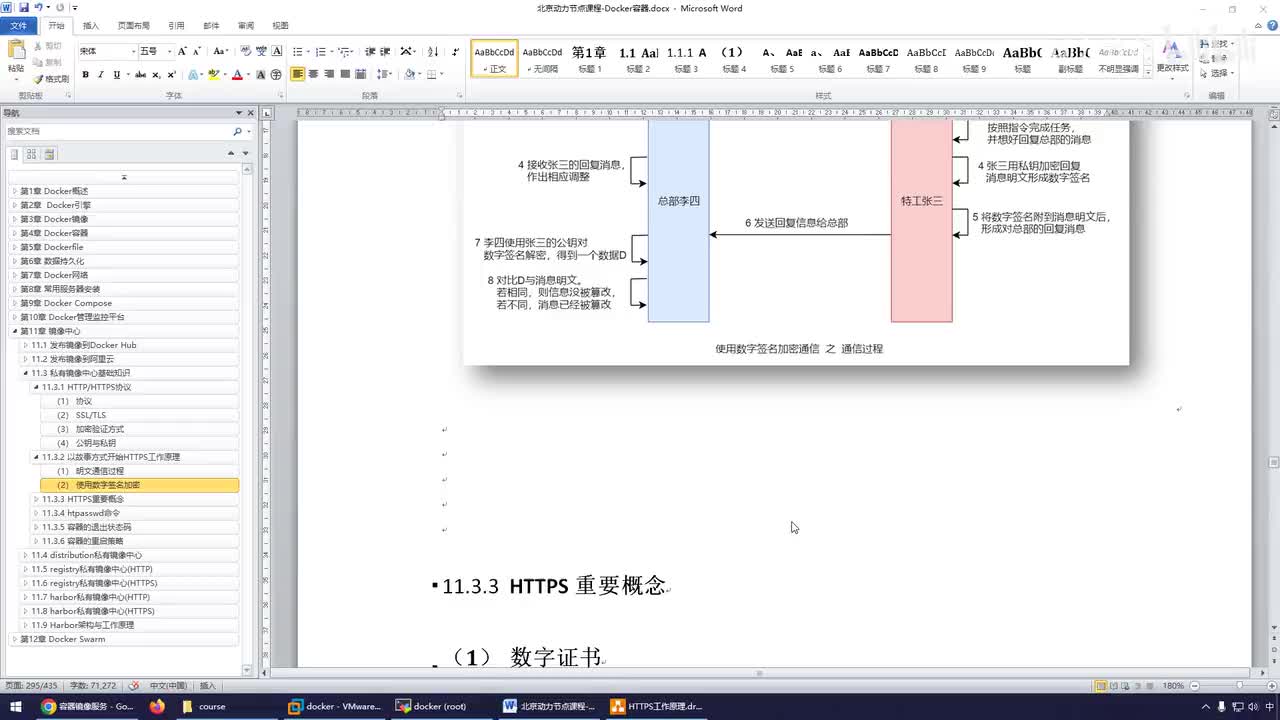Apply superscript formatting
Viewport: 1280px width, 720px height.
point(172,75)
